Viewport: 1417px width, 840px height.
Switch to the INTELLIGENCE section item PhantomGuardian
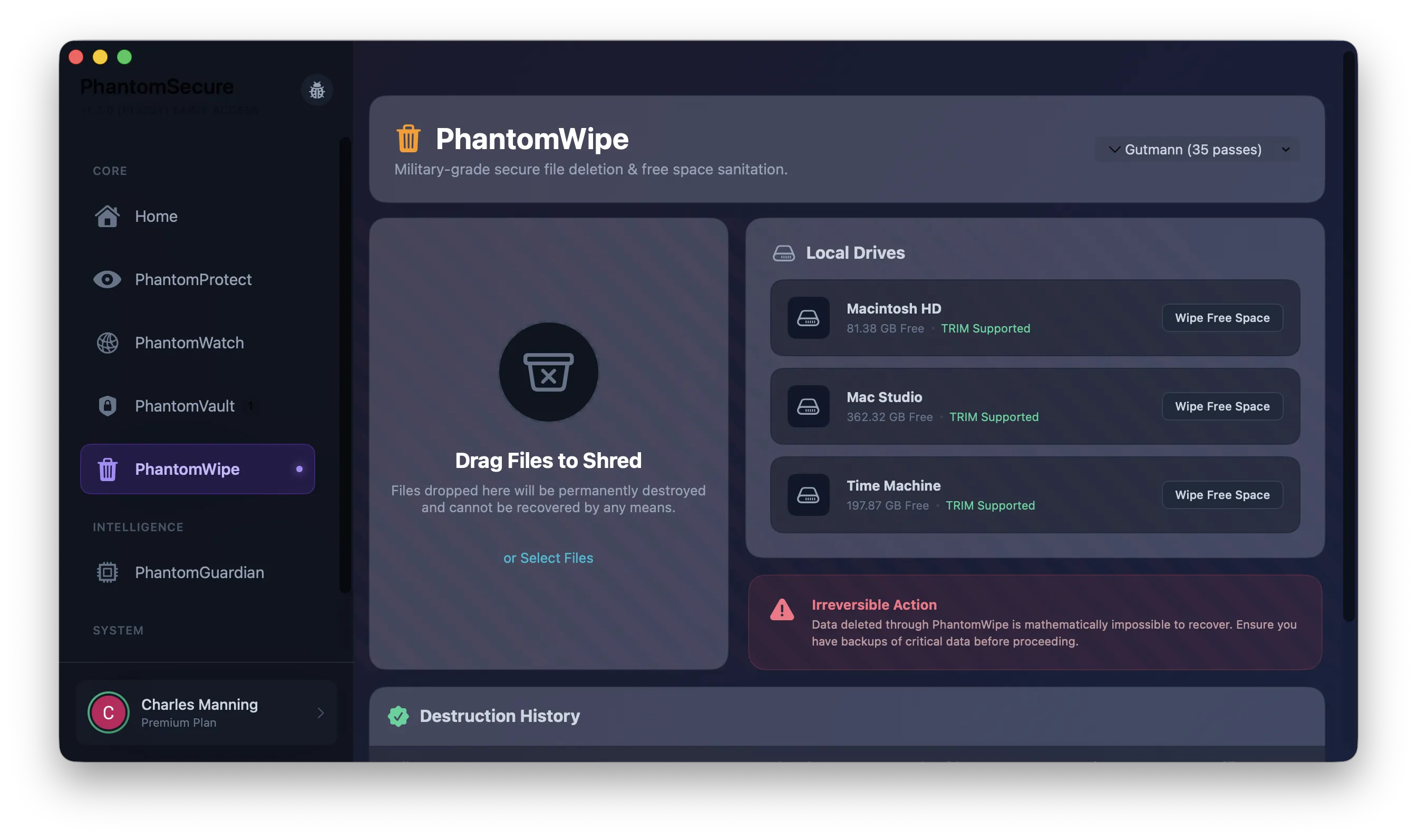pos(199,572)
